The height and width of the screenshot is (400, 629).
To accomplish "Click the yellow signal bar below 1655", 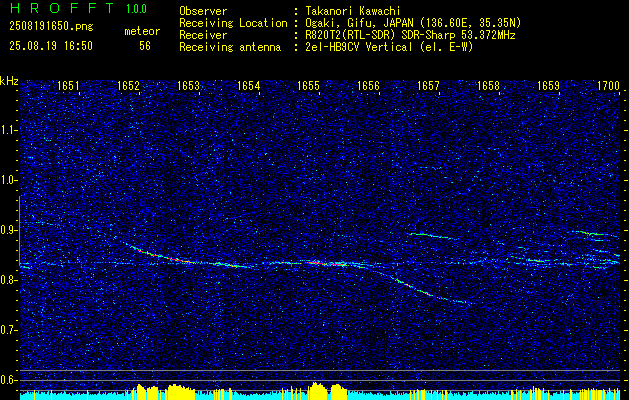I will click(318, 389).
